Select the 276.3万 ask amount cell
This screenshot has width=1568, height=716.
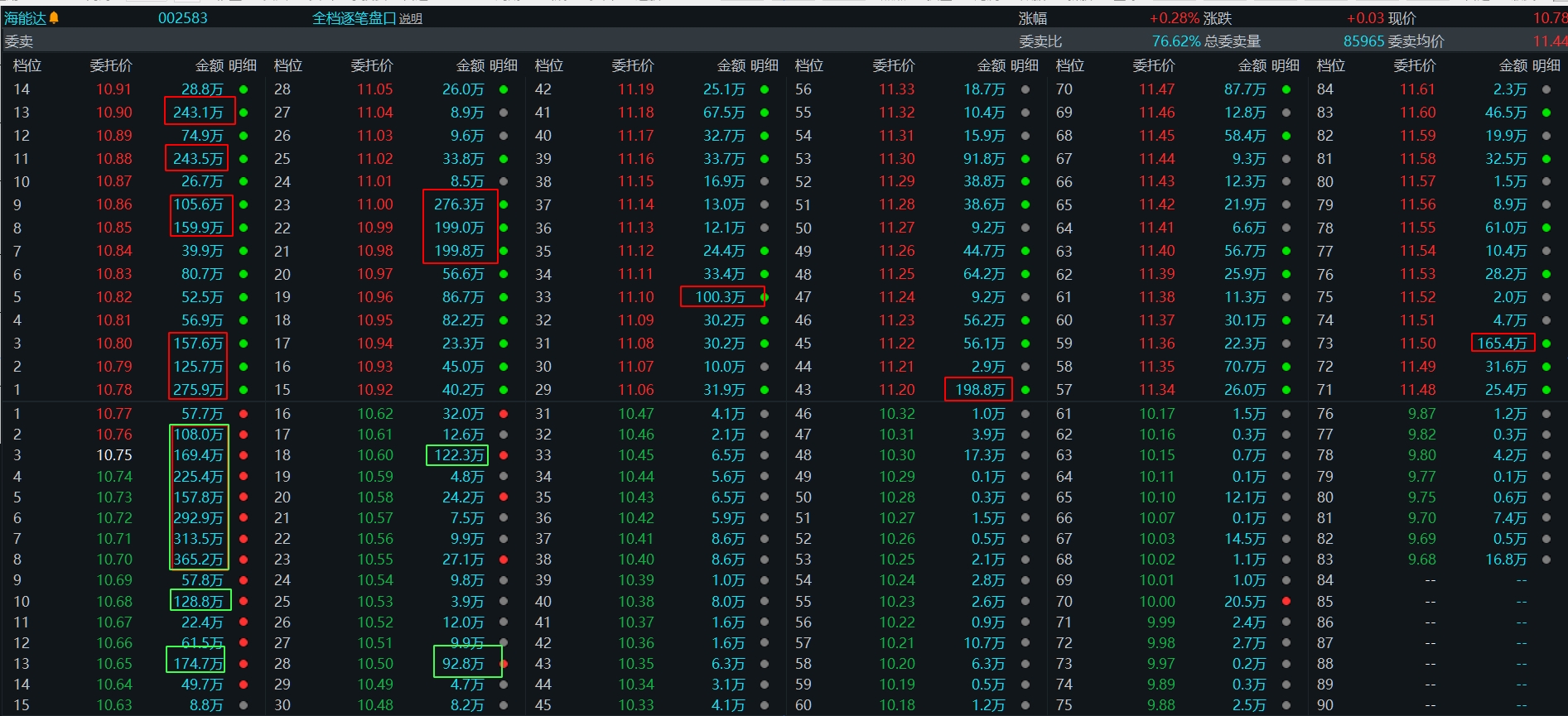click(x=459, y=204)
